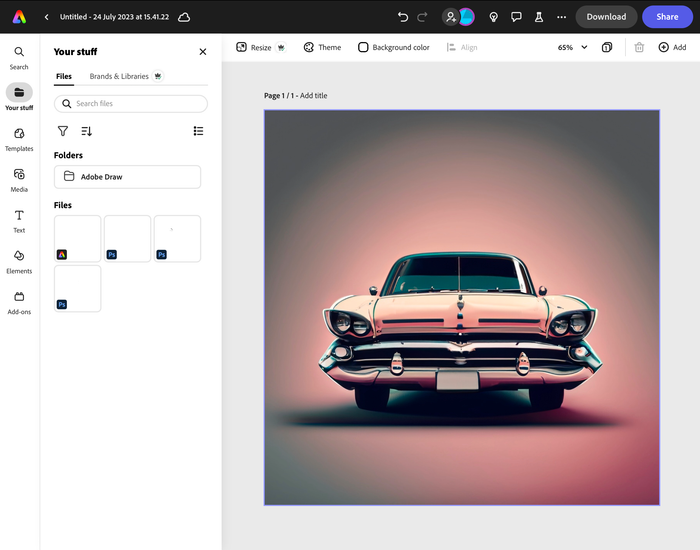Click the filter funnel icon in Your stuff
The height and width of the screenshot is (550, 700).
pyautogui.click(x=63, y=131)
